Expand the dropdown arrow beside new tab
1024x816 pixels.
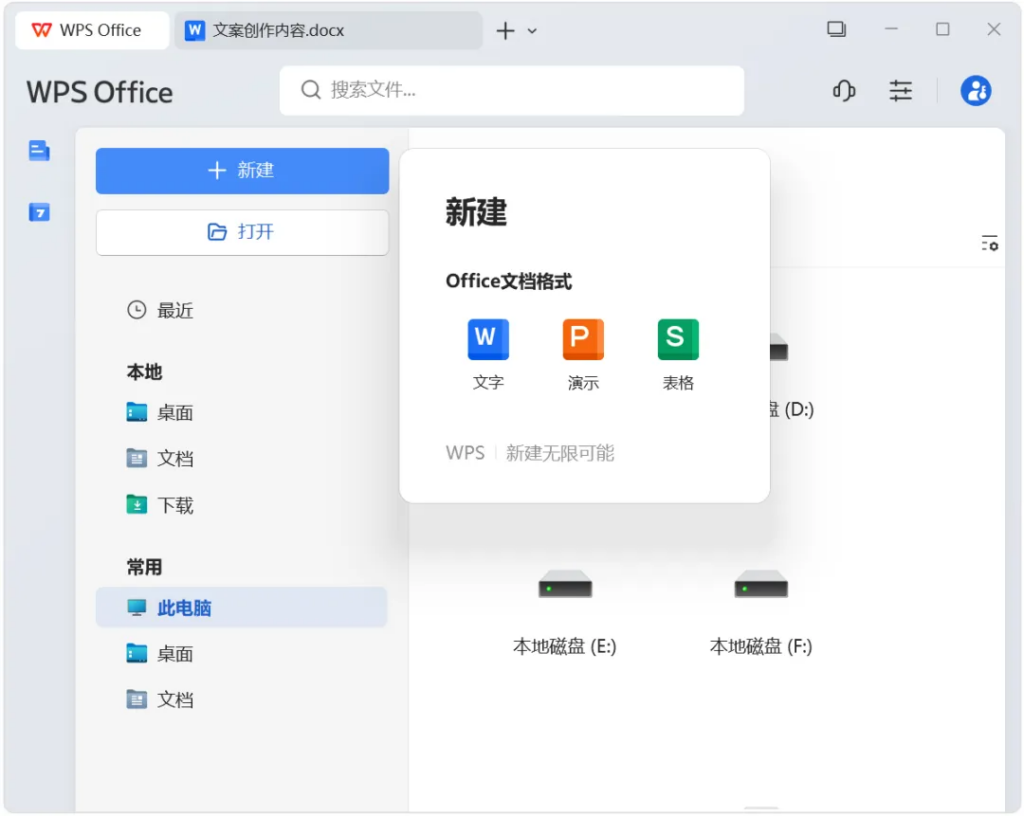(x=532, y=31)
